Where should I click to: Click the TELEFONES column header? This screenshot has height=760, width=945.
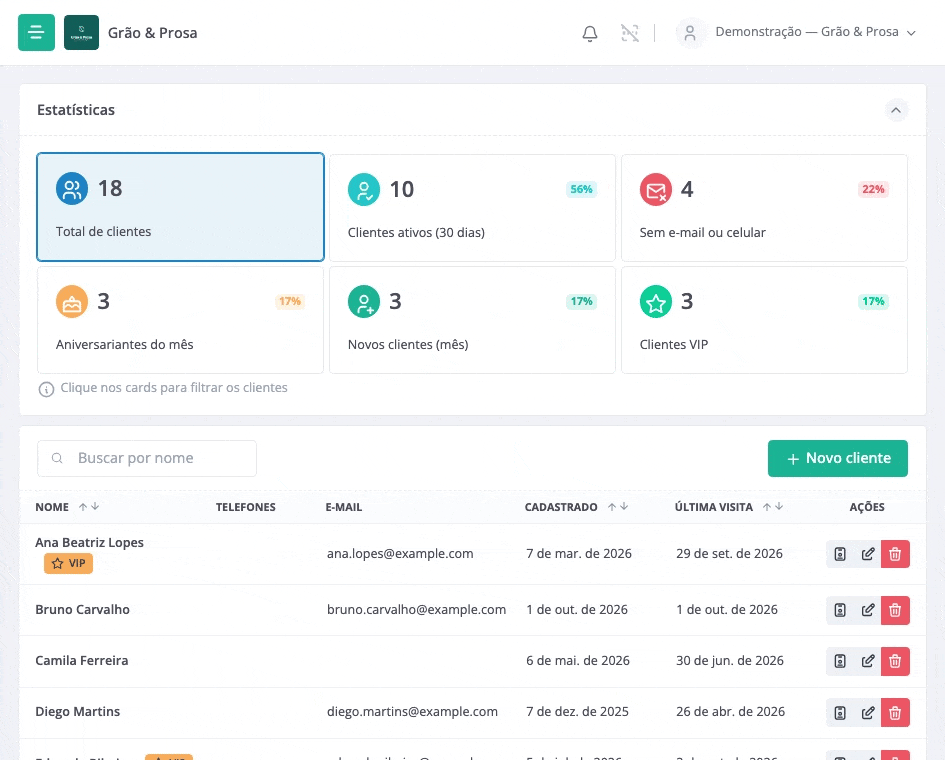pyautogui.click(x=246, y=507)
